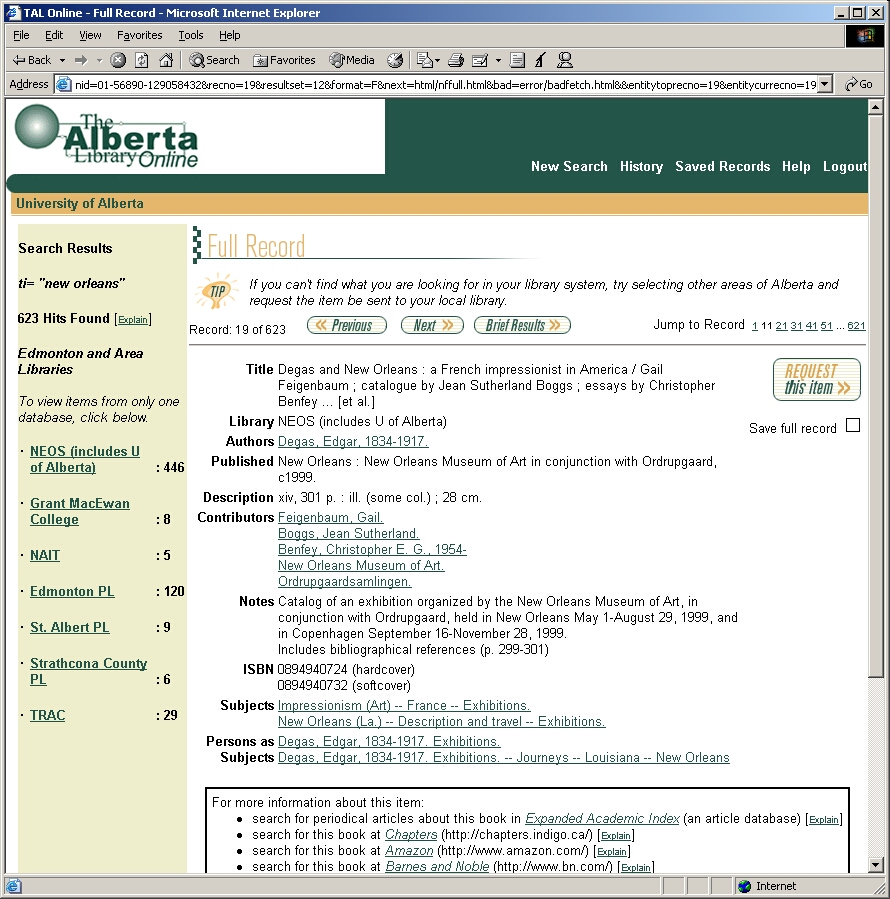This screenshot has width=890, height=899.
Task: Check the Save full record checkbox
Action: tap(853, 425)
